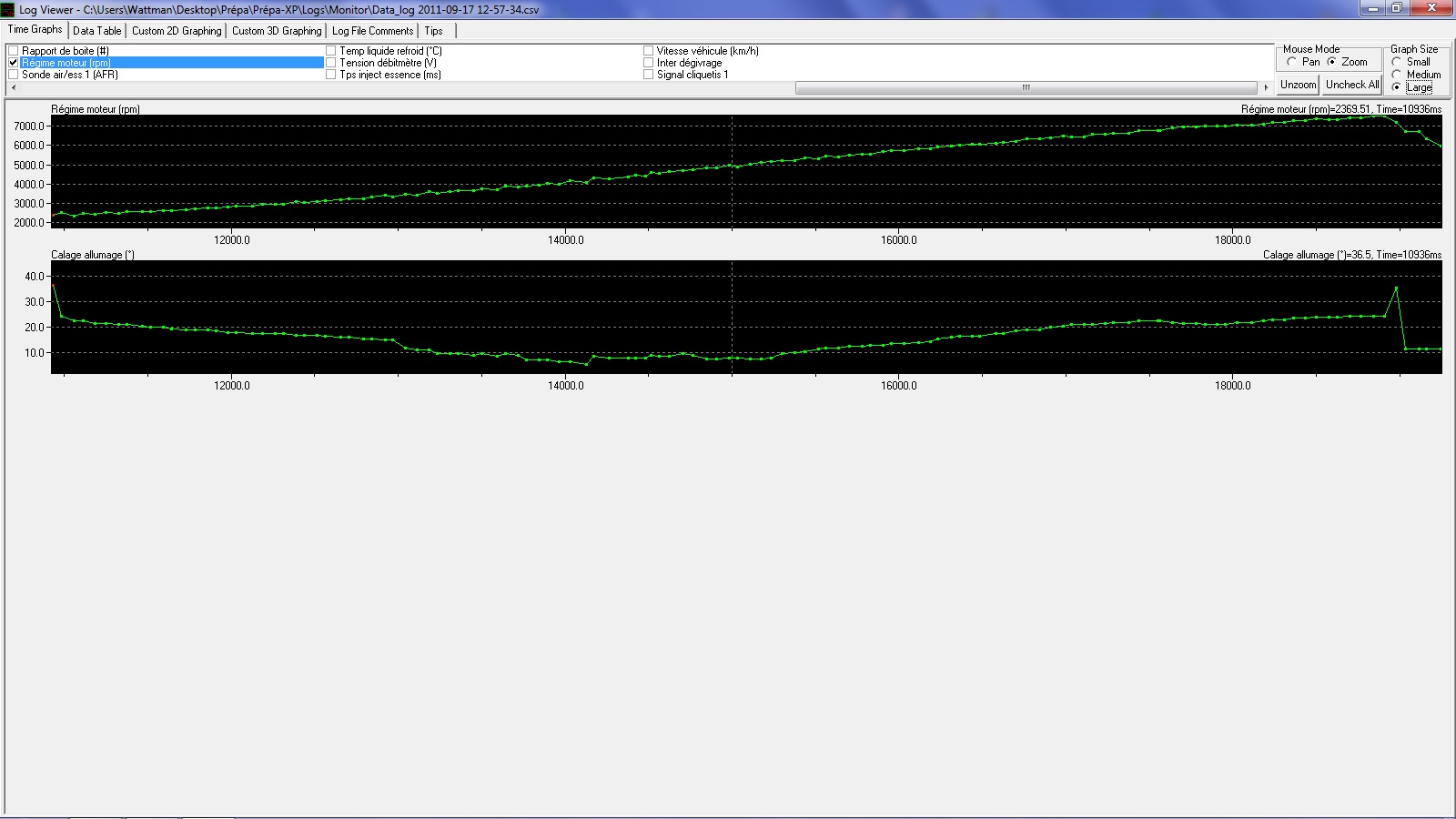
Task: Open the Data Table tab
Action: (97, 31)
